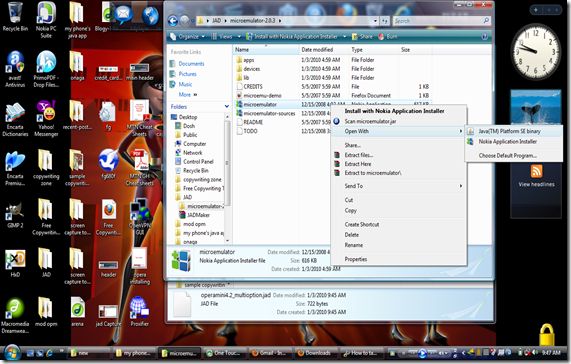Expand Send To submenu arrow
This screenshot has width=571, height=364.
(461, 186)
